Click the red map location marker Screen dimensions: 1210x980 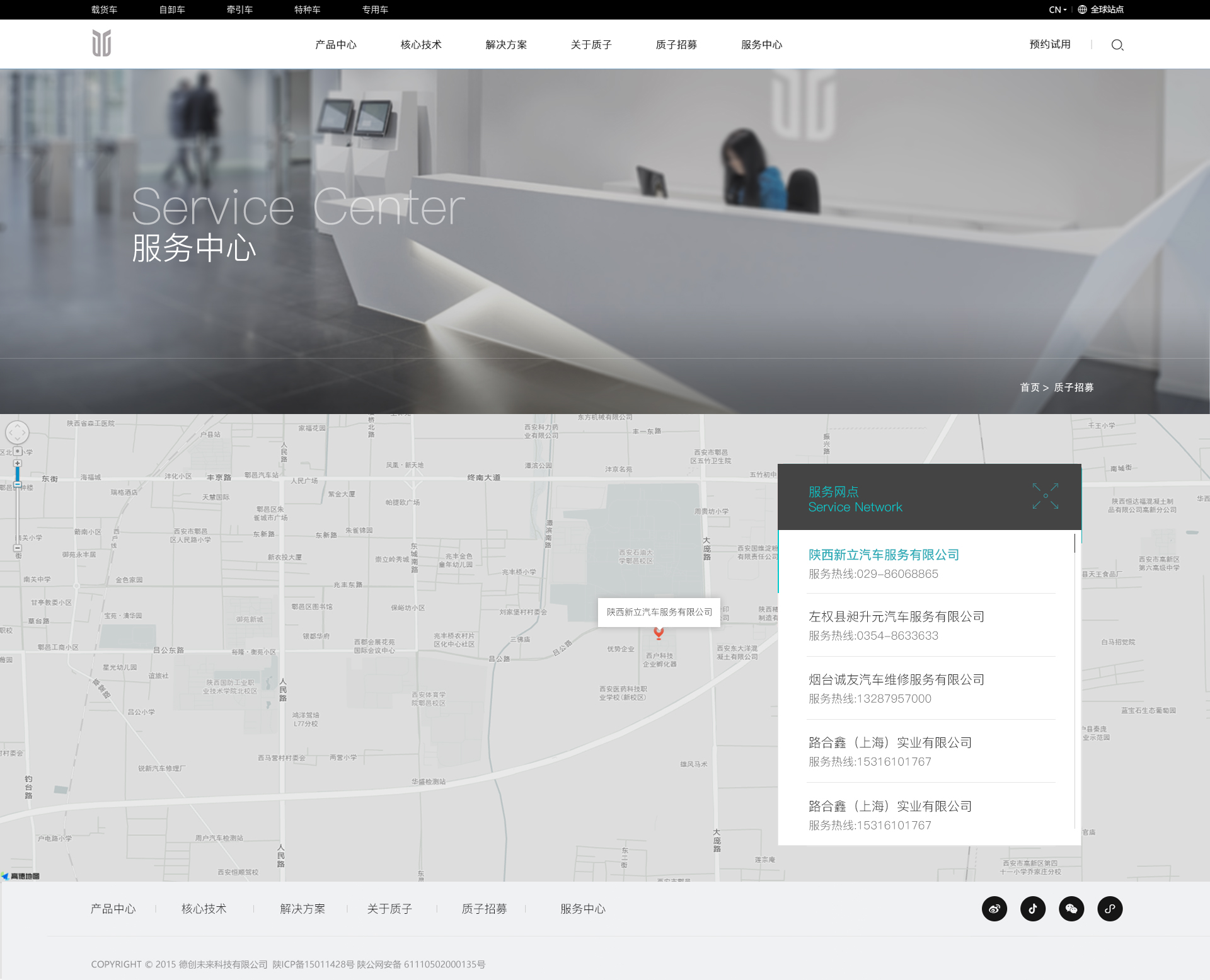(659, 633)
